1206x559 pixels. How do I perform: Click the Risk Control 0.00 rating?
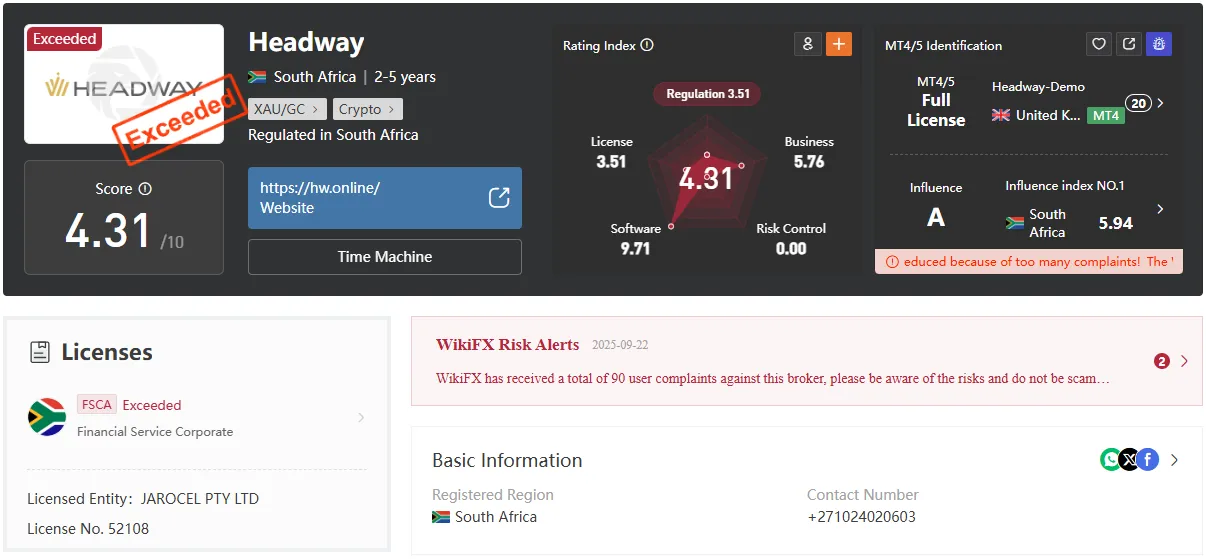[791, 239]
